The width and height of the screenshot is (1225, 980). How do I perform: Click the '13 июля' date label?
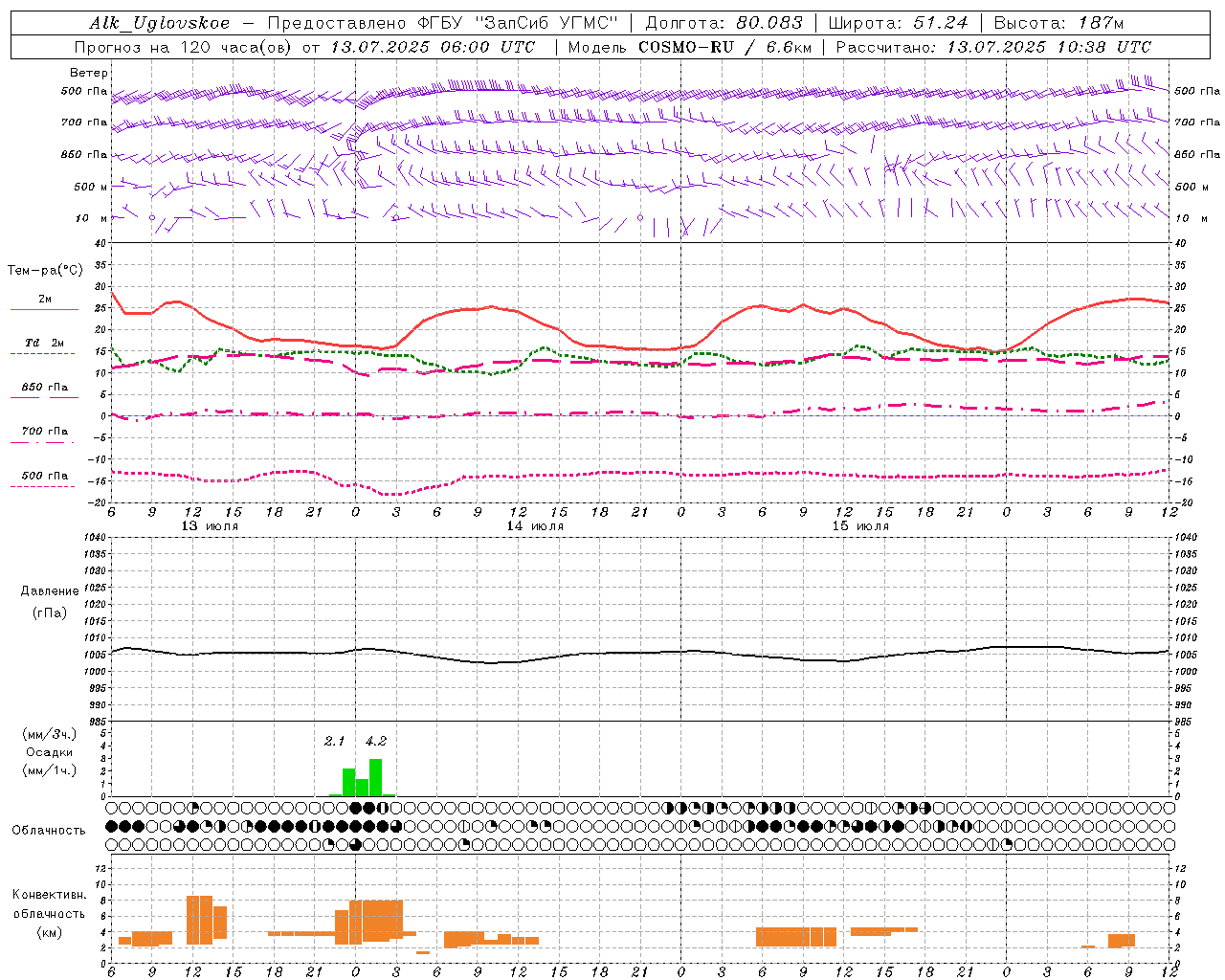[210, 526]
